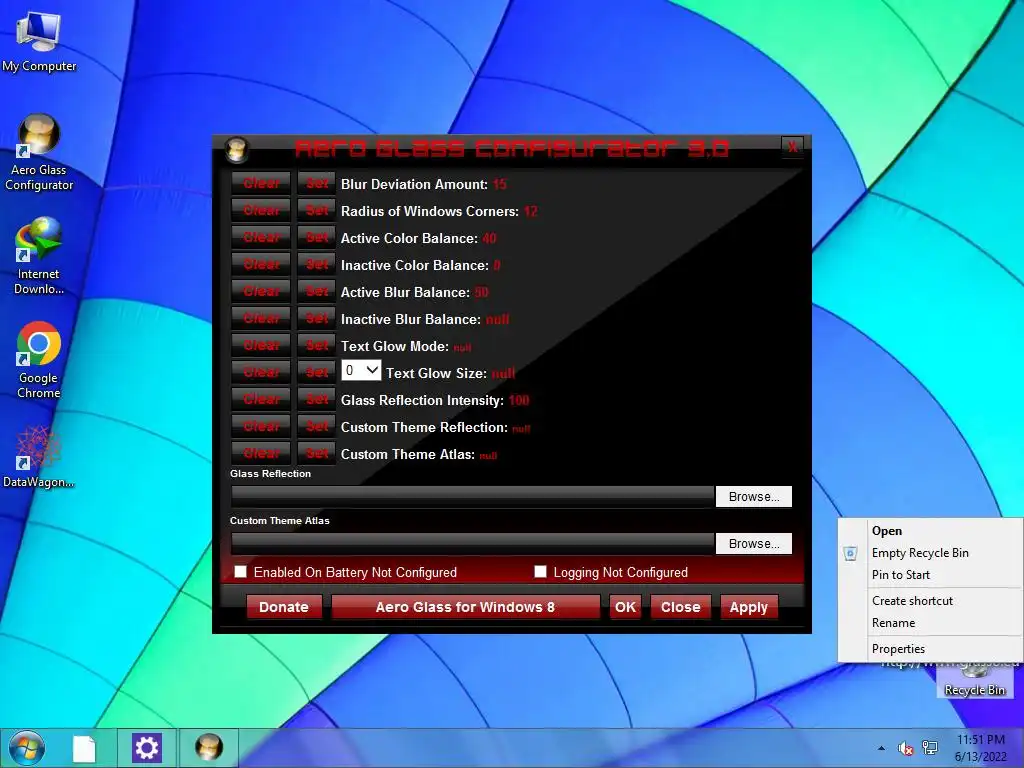Set Custom Theme Reflection
The height and width of the screenshot is (768, 1024).
click(x=317, y=426)
